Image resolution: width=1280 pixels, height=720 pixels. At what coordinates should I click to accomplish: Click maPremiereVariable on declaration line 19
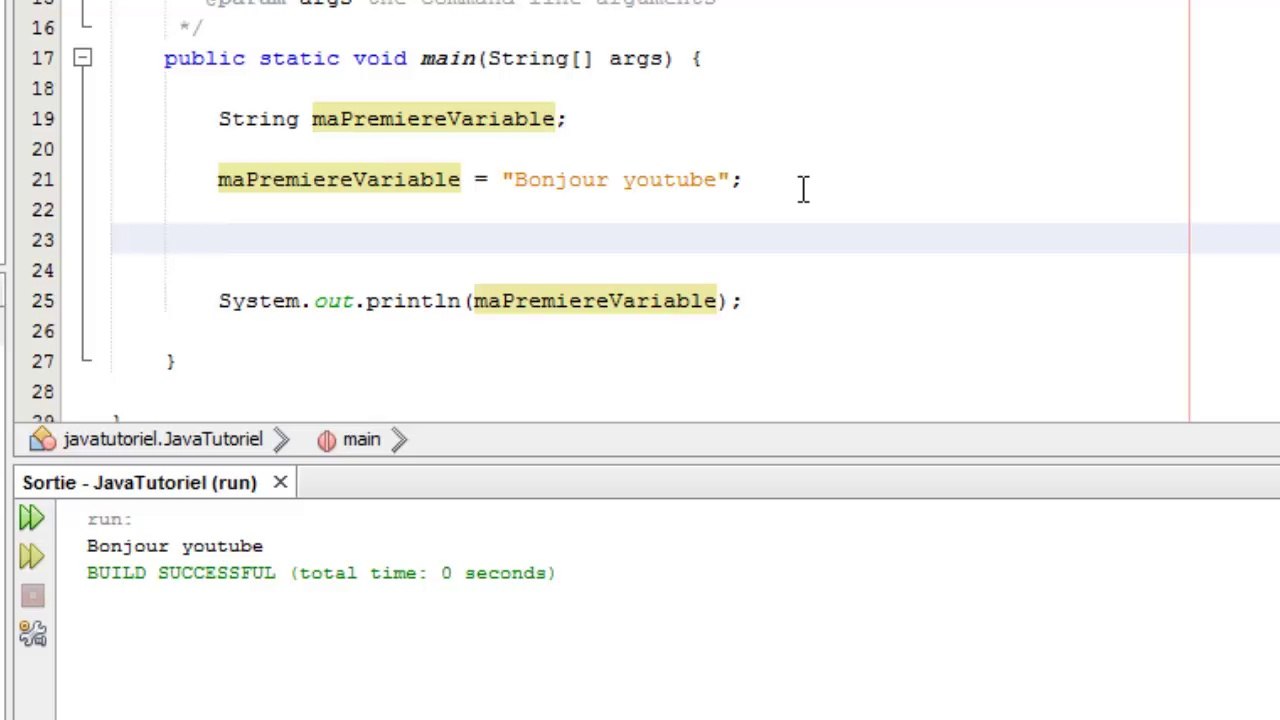[x=433, y=119]
